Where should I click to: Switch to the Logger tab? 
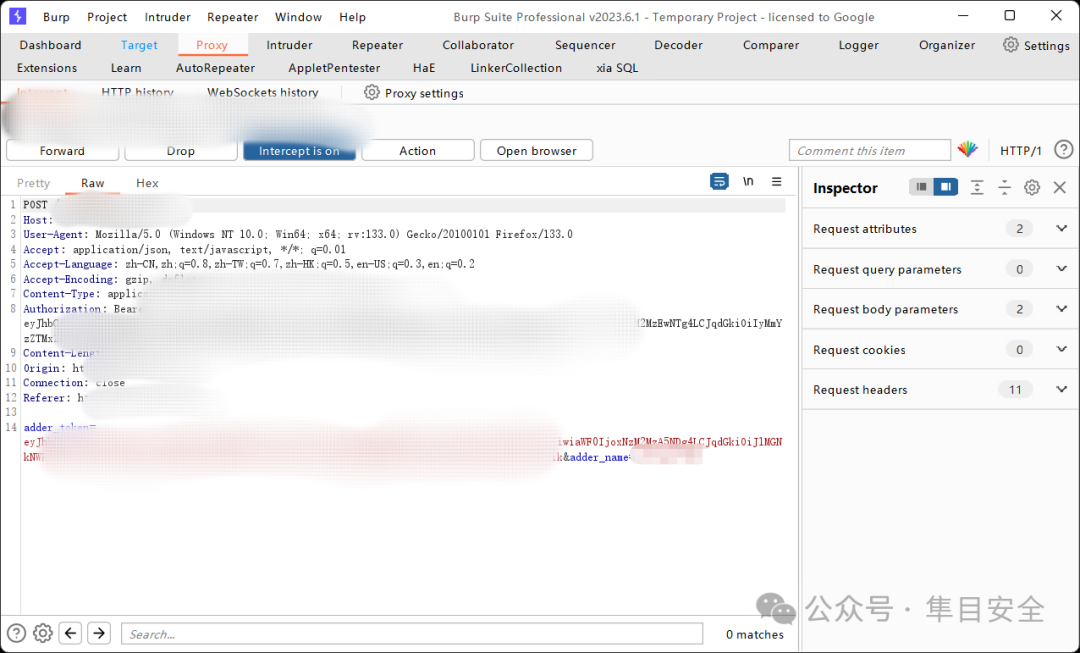(858, 45)
